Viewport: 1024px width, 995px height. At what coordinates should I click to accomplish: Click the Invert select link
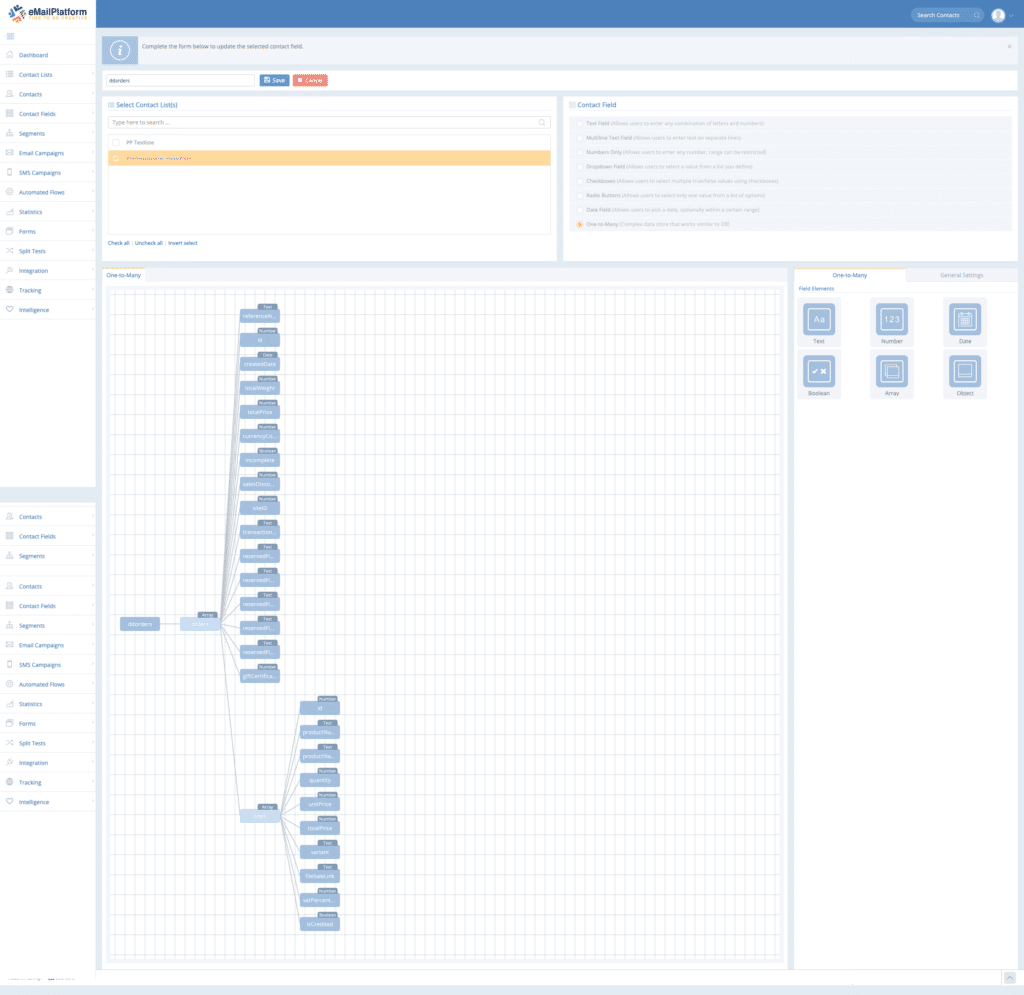click(182, 243)
